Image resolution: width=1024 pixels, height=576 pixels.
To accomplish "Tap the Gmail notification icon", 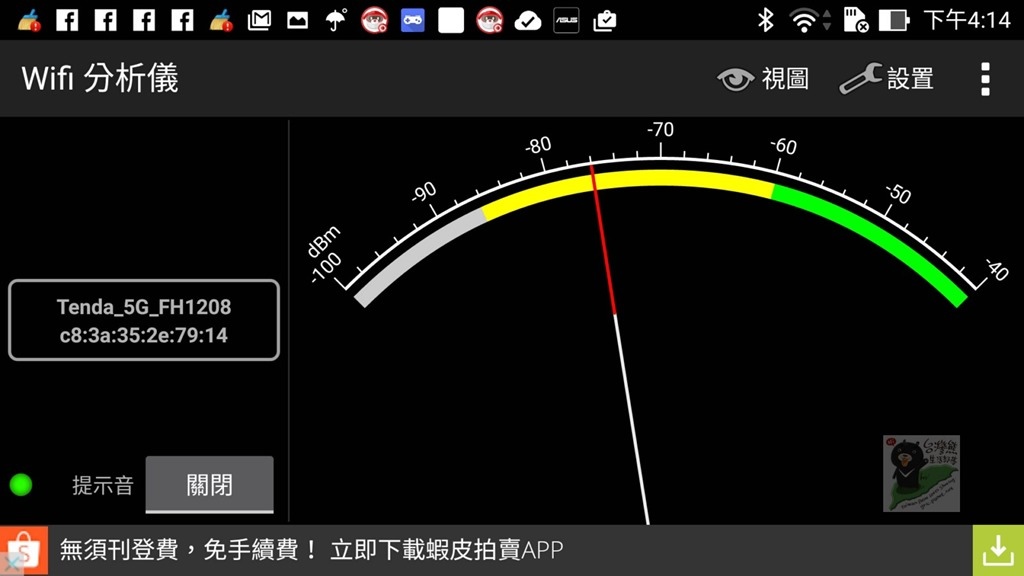I will tap(259, 20).
